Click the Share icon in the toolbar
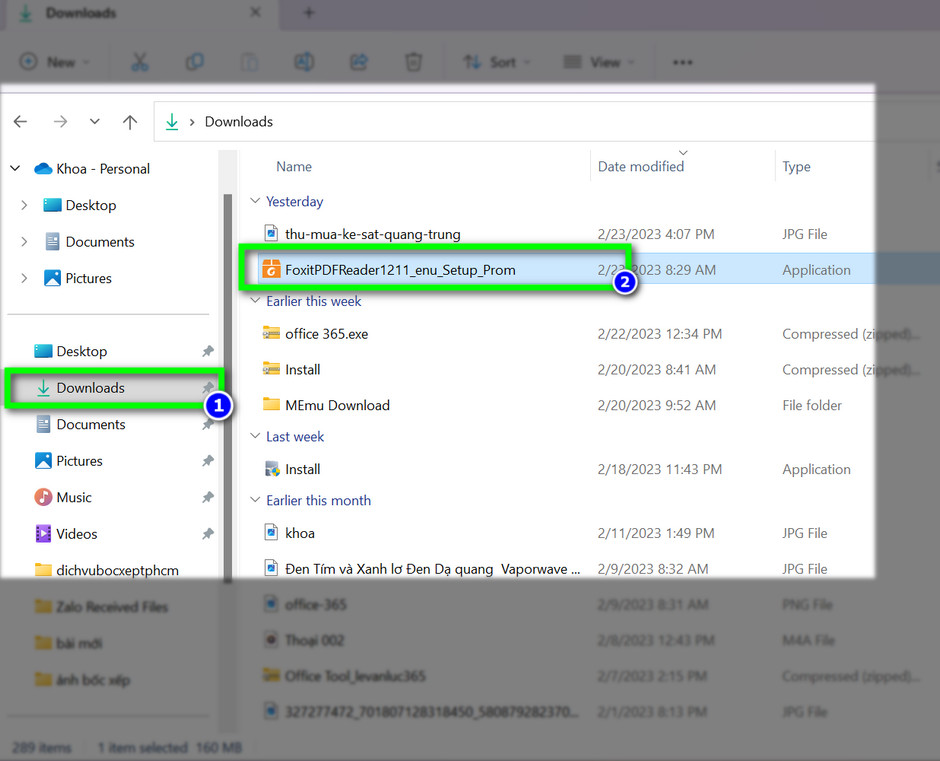Viewport: 940px width, 761px height. click(x=358, y=62)
